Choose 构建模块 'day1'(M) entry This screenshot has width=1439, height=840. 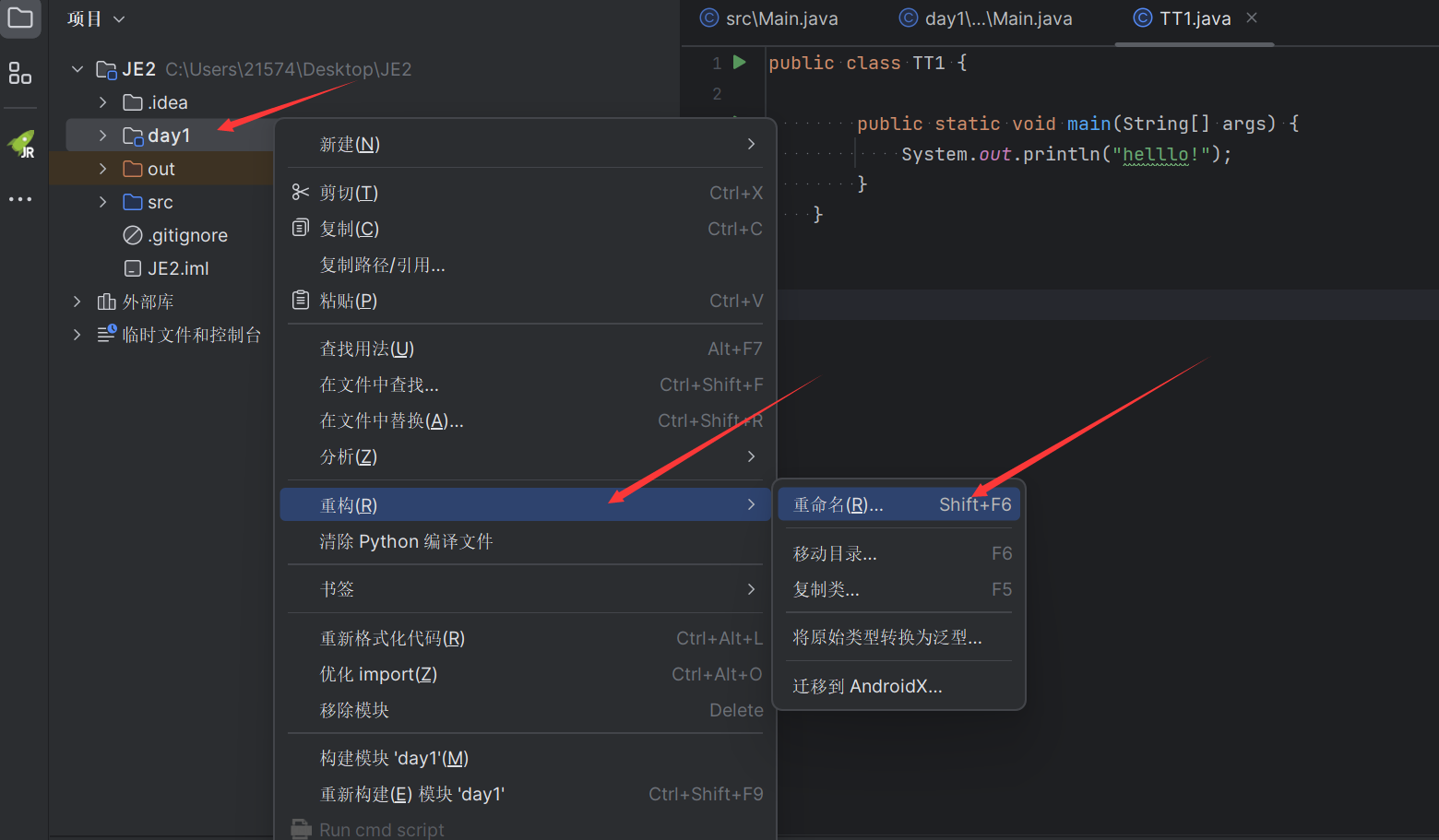(525, 758)
